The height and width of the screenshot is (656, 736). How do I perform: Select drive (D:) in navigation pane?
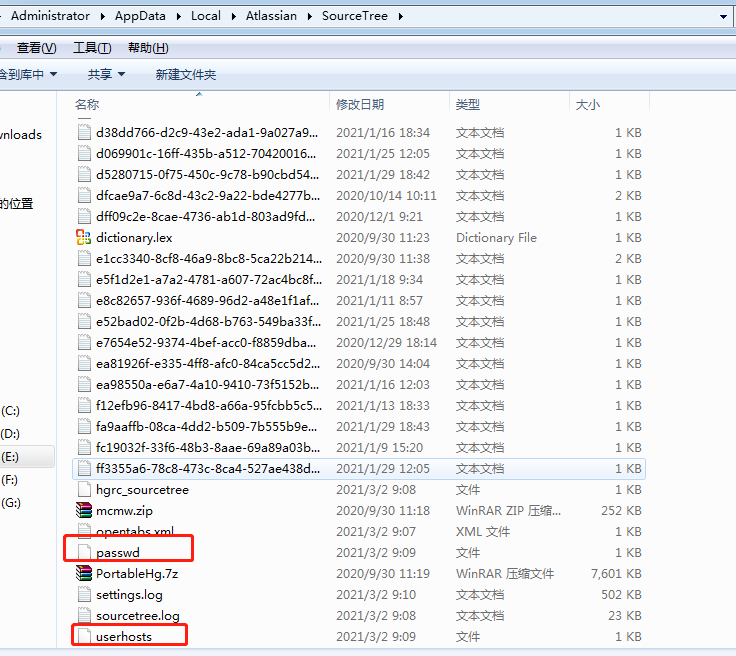click(x=10, y=434)
